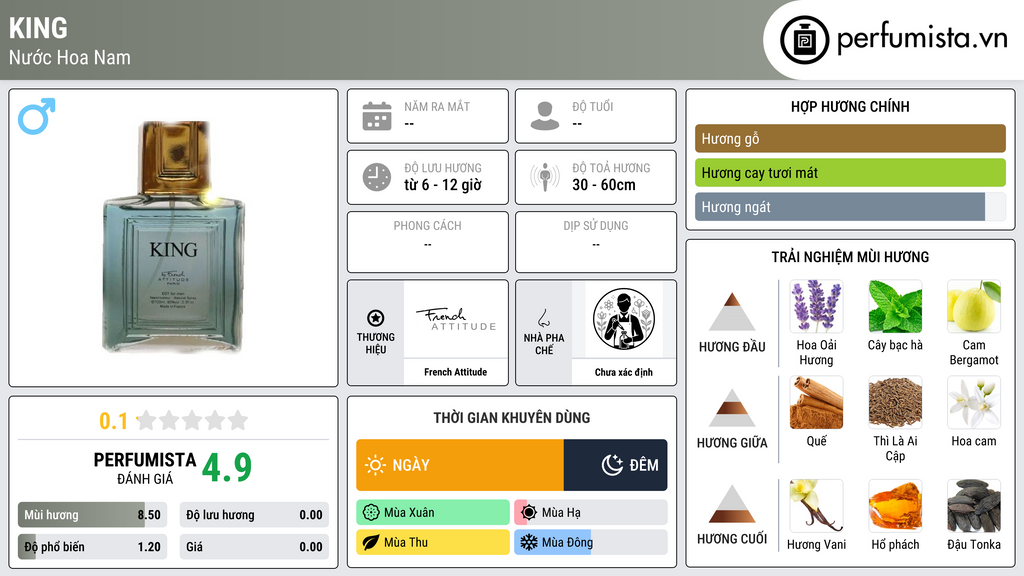This screenshot has height=576, width=1024.
Task: Open the French Attitude brand link
Action: tap(456, 372)
